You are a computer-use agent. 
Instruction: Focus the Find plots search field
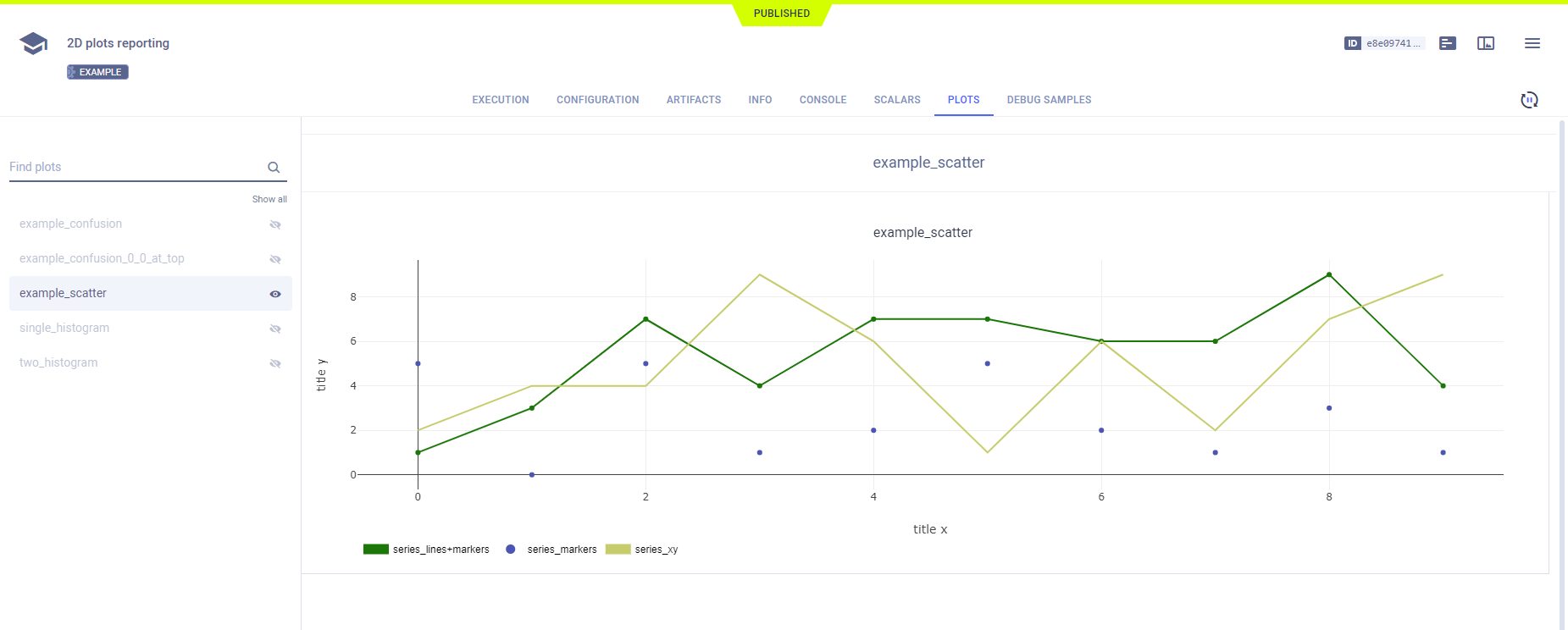pos(136,167)
